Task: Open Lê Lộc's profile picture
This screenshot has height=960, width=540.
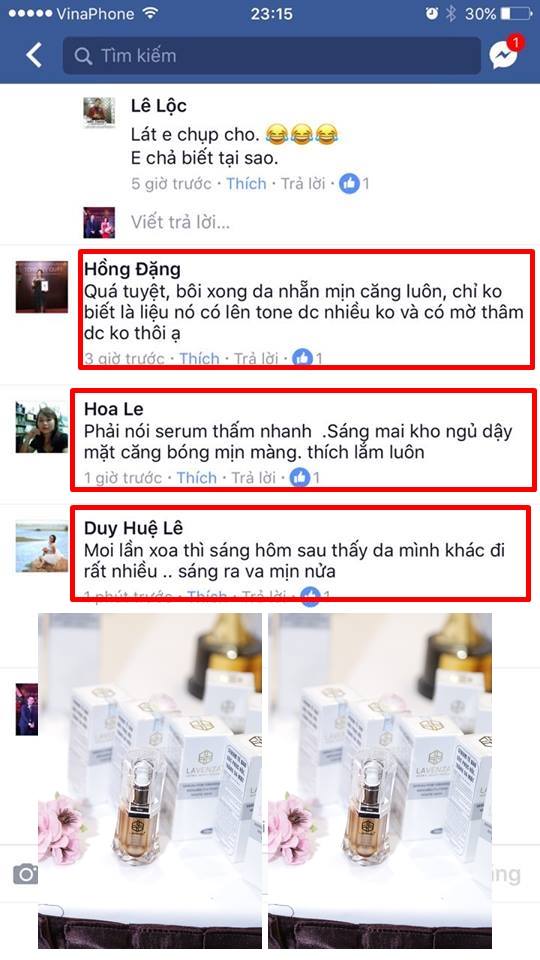Action: click(99, 112)
